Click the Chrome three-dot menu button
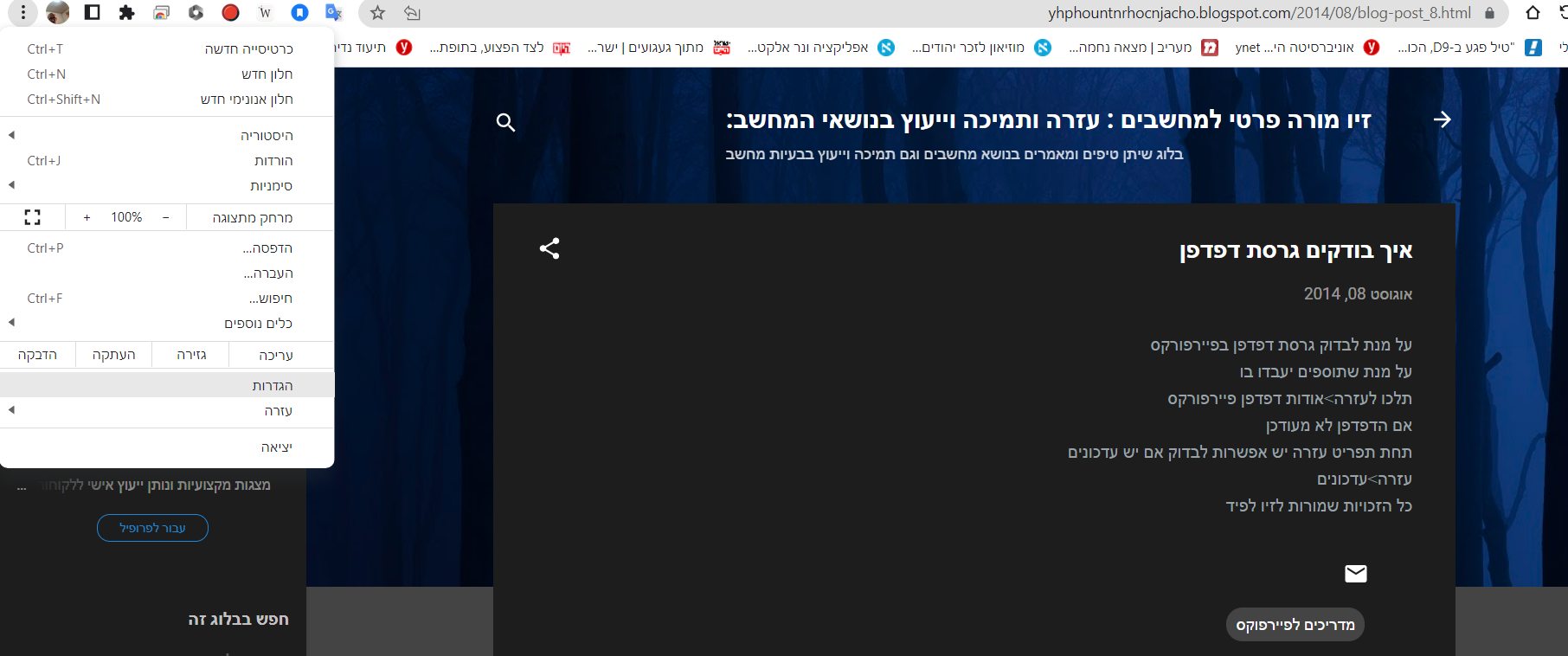 23,13
